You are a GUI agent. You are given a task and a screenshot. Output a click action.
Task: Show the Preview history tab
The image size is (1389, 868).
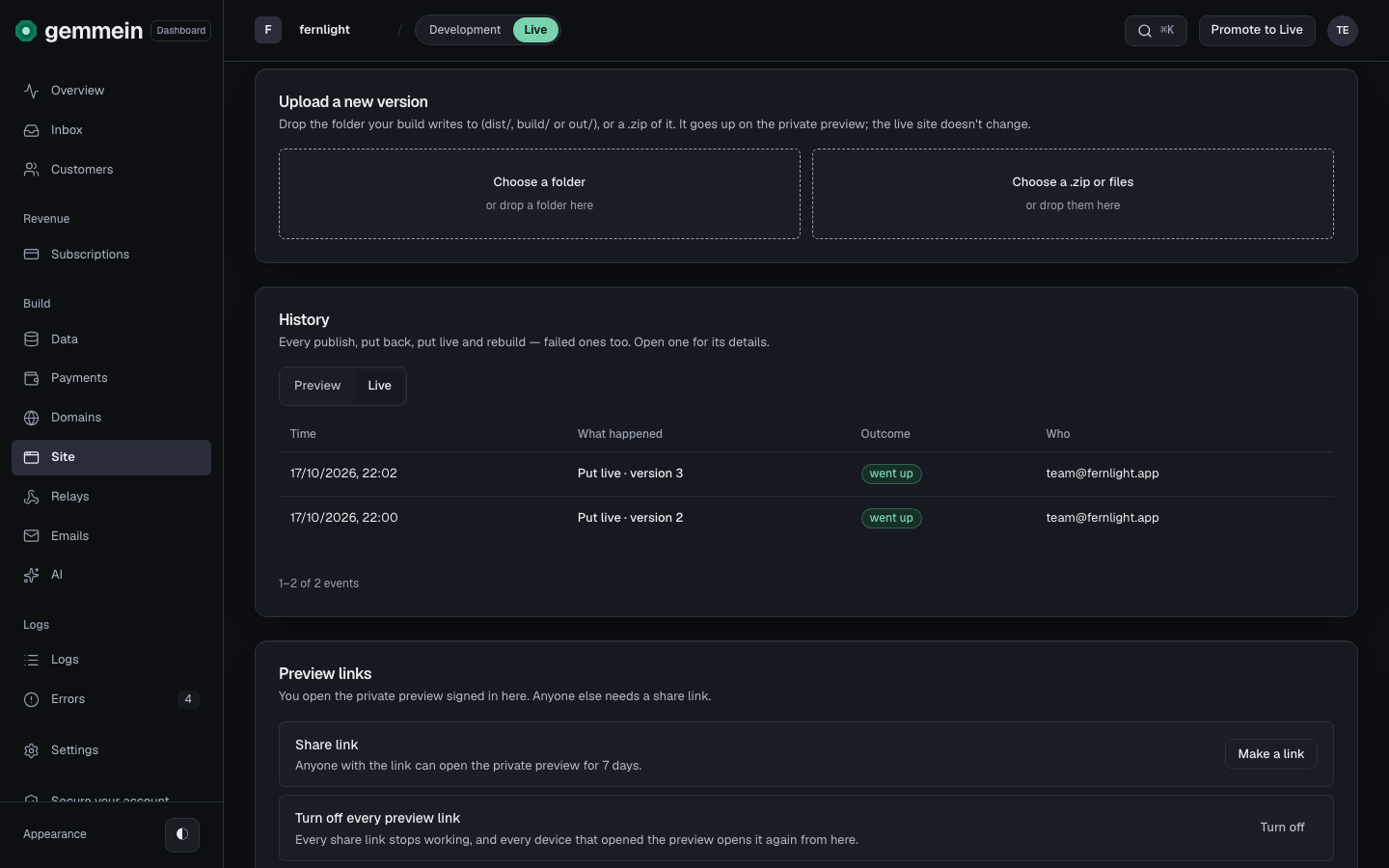tap(317, 386)
